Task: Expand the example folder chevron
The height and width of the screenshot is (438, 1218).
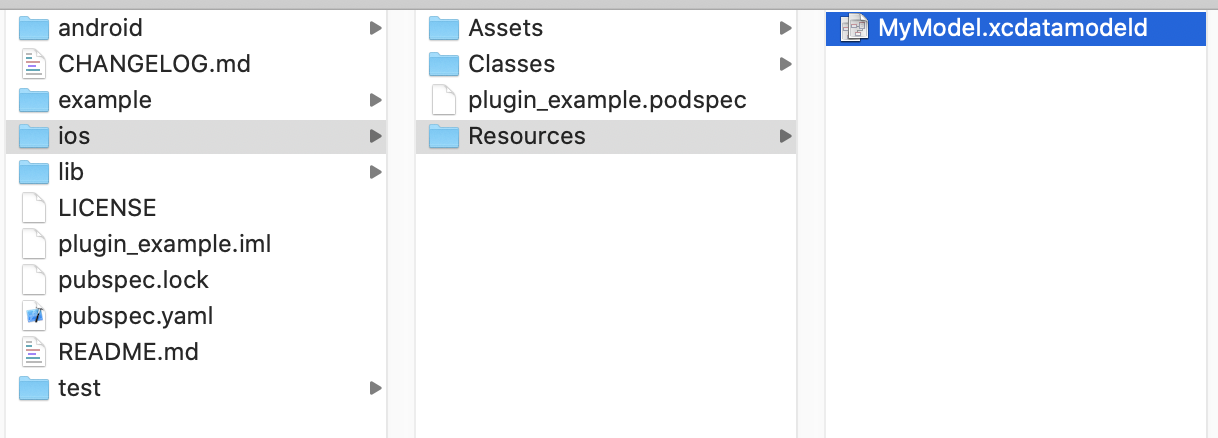Action: click(375, 100)
